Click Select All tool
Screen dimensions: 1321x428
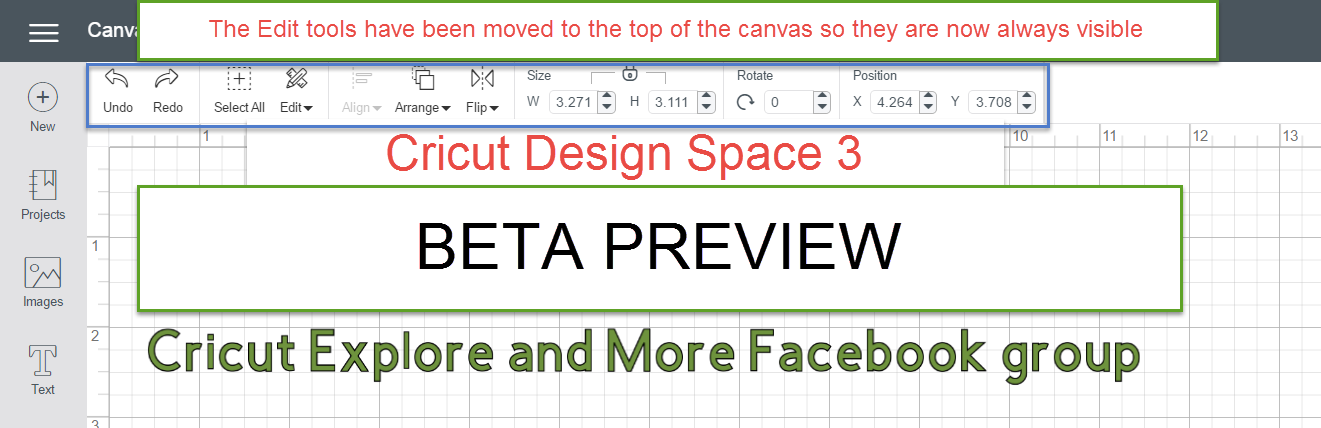pos(239,90)
